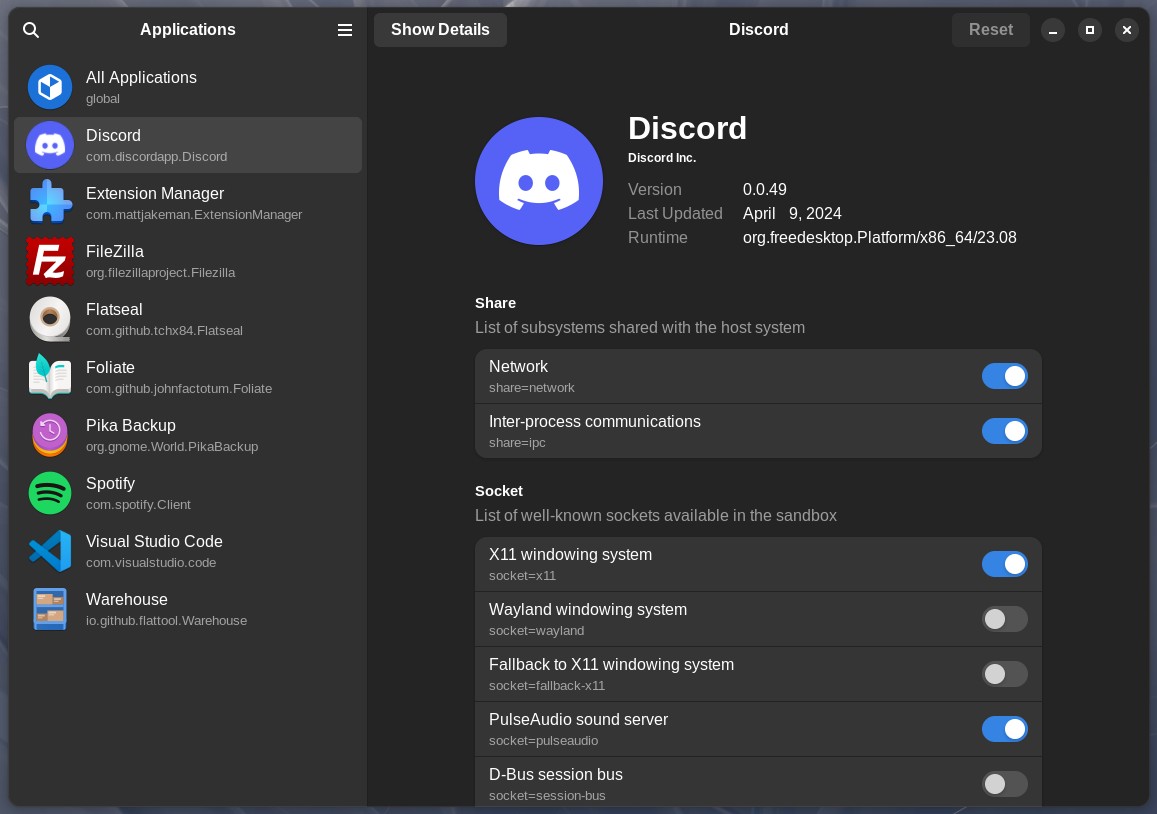Image resolution: width=1157 pixels, height=814 pixels.
Task: Click the socket=wayland label
Action: 536,631
